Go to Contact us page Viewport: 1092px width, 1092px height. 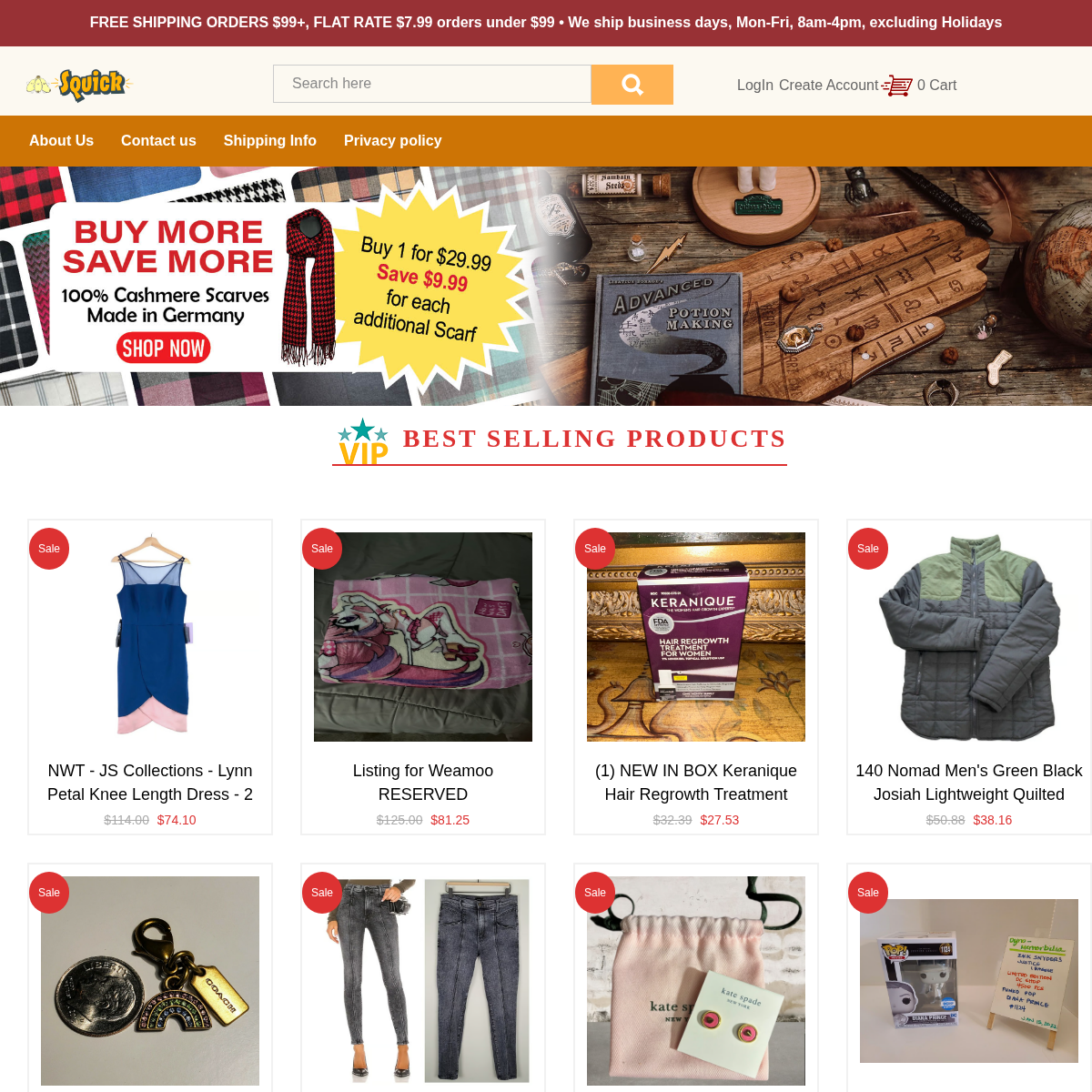158,140
